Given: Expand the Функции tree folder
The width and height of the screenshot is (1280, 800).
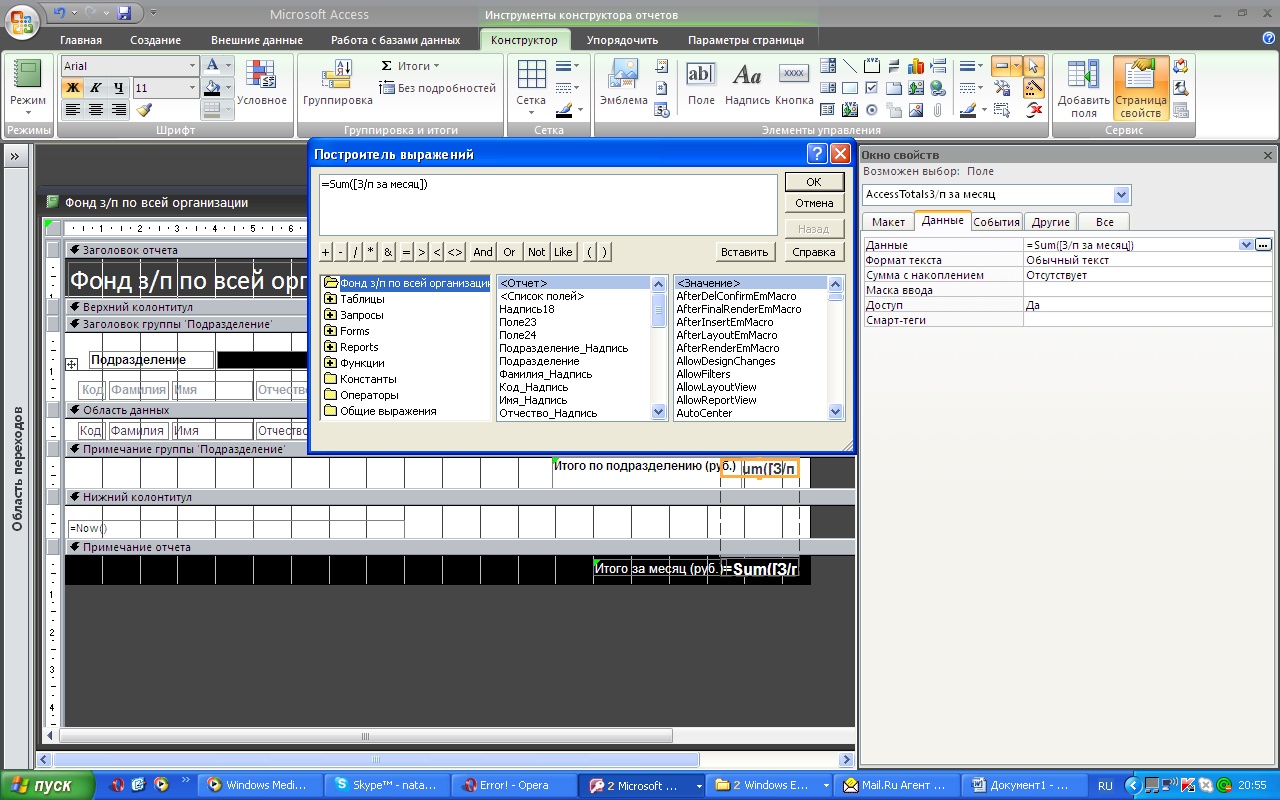Looking at the screenshot, I should click(330, 363).
